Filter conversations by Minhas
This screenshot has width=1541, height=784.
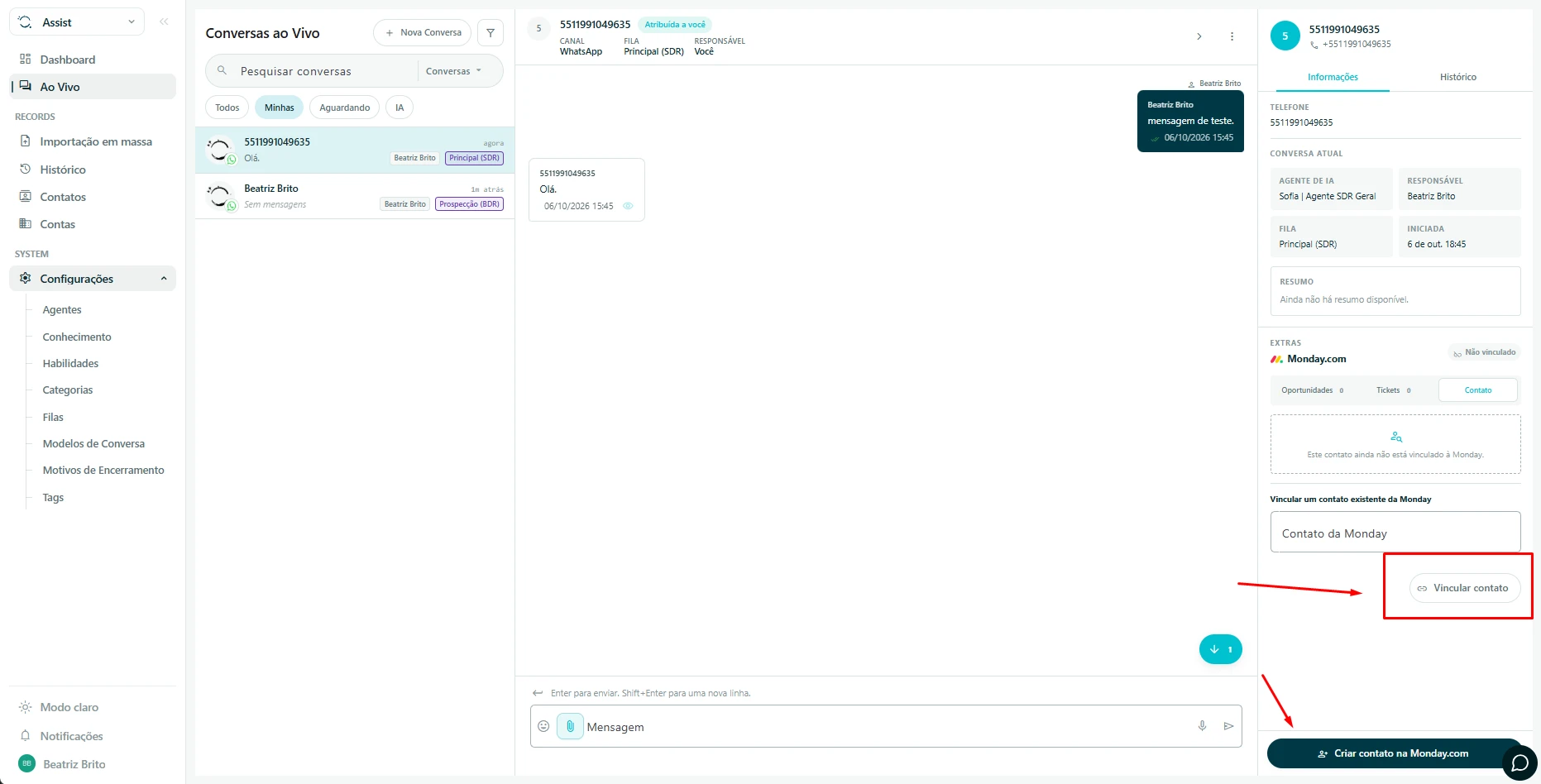tap(279, 108)
